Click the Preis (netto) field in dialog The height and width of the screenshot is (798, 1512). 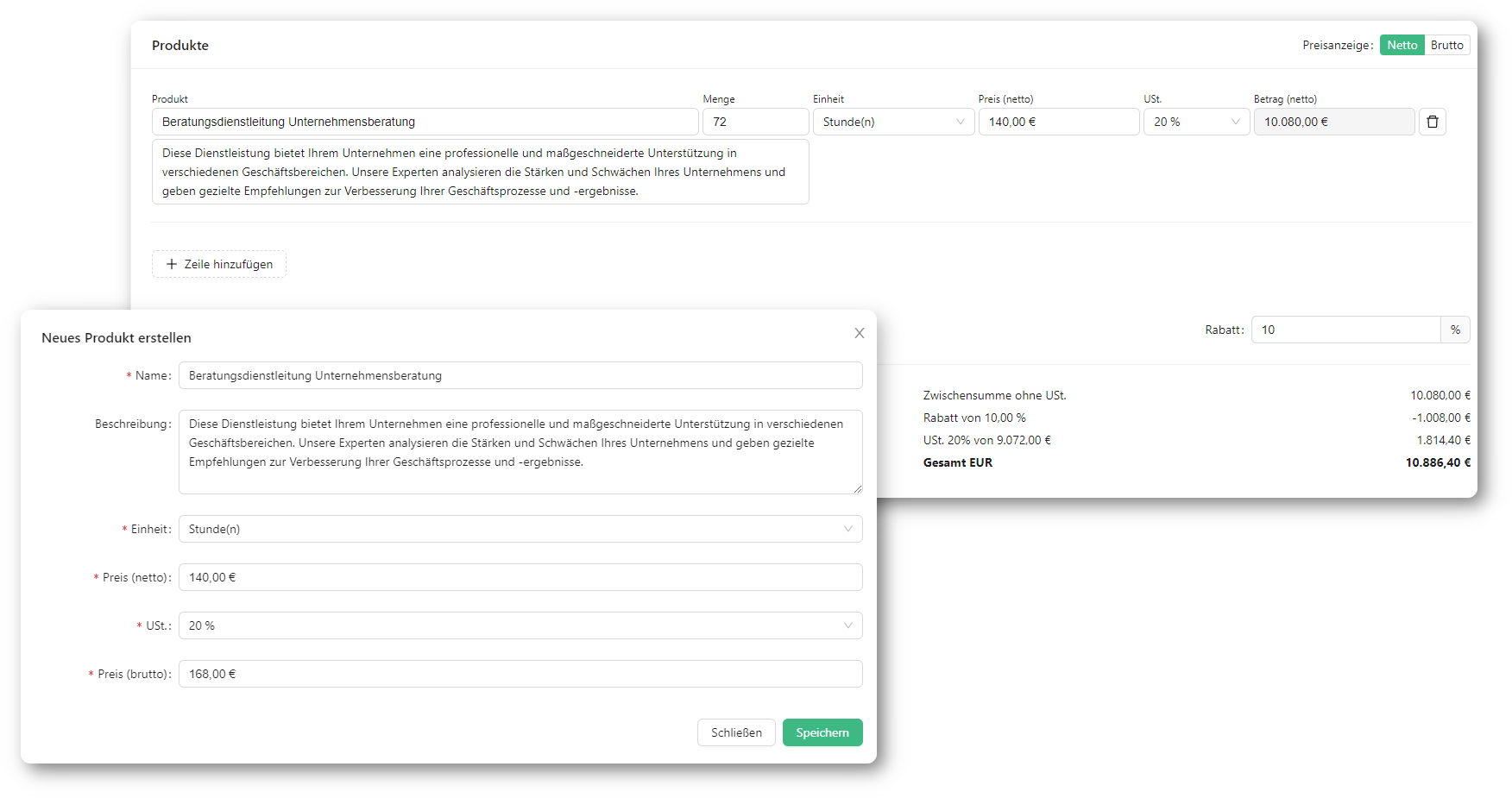(520, 577)
